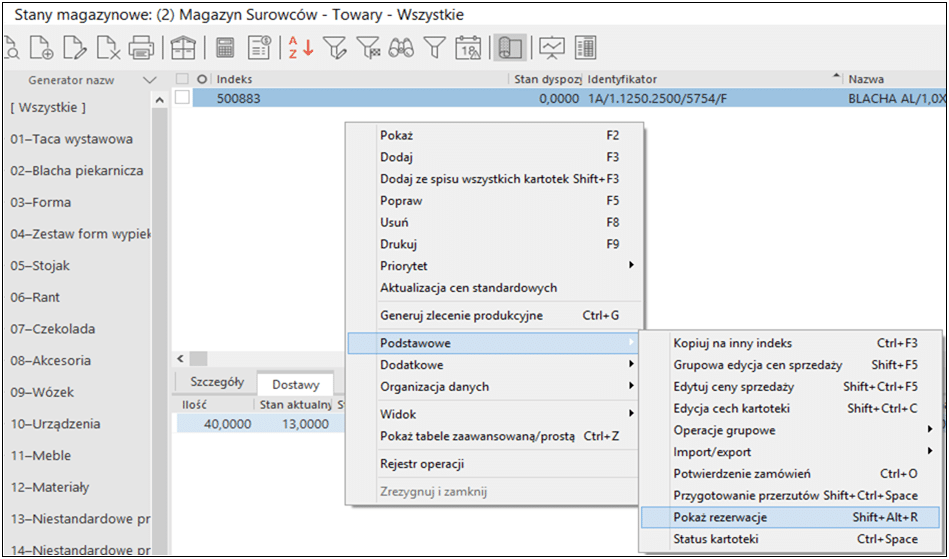
Task: Select the 12–Materiały category in the sidebar
Action: (x=50, y=487)
